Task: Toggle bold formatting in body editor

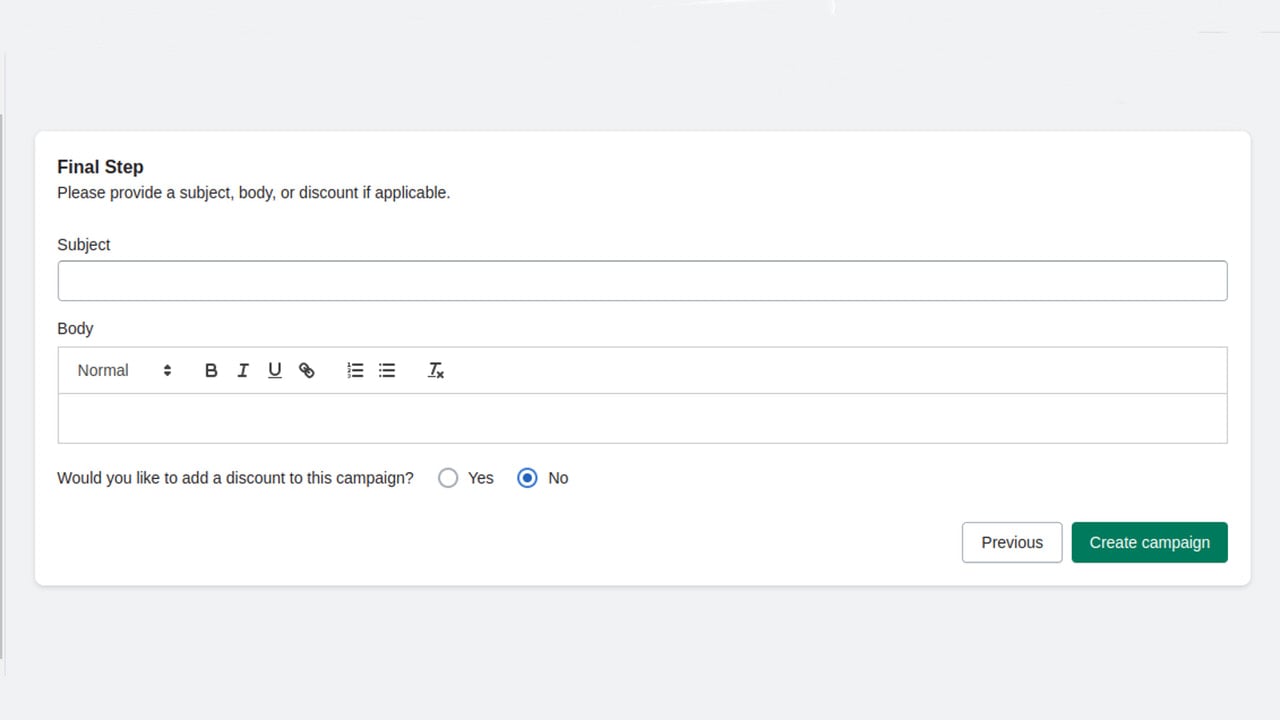Action: [211, 370]
